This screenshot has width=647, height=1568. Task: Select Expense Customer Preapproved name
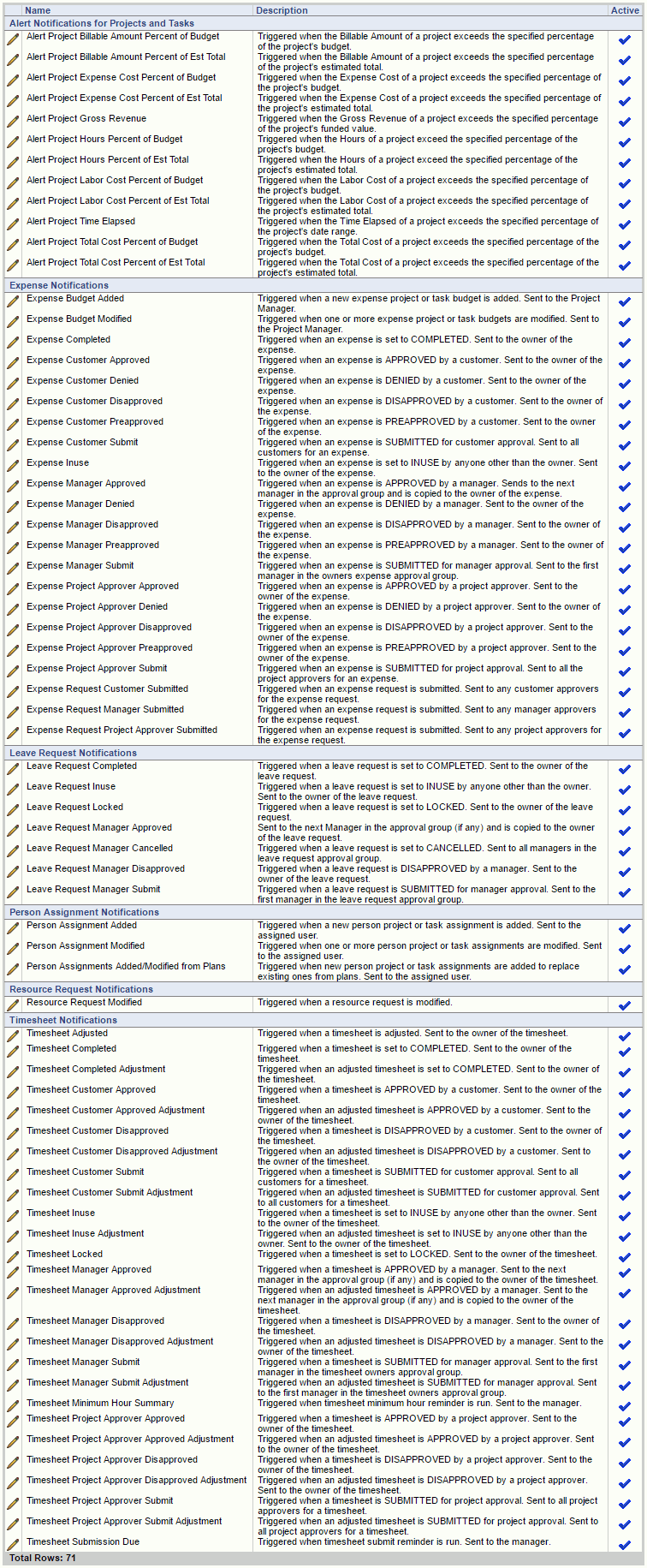pos(95,421)
